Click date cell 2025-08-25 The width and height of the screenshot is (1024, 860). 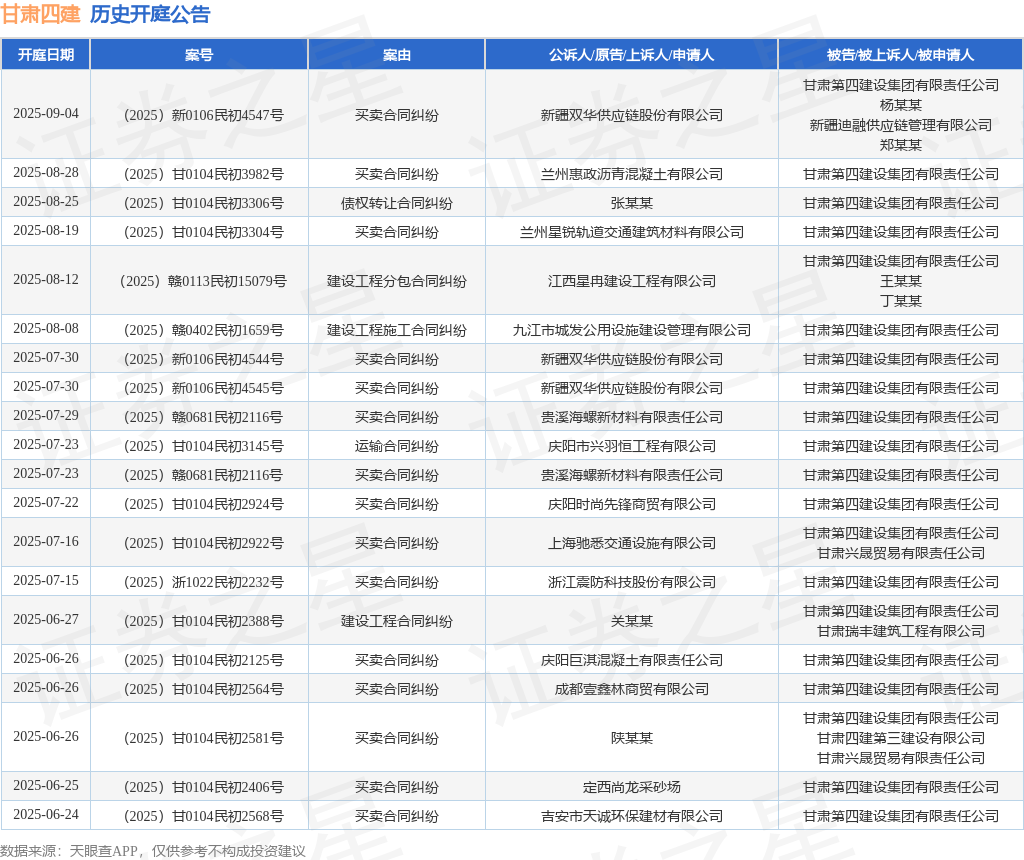[46, 202]
